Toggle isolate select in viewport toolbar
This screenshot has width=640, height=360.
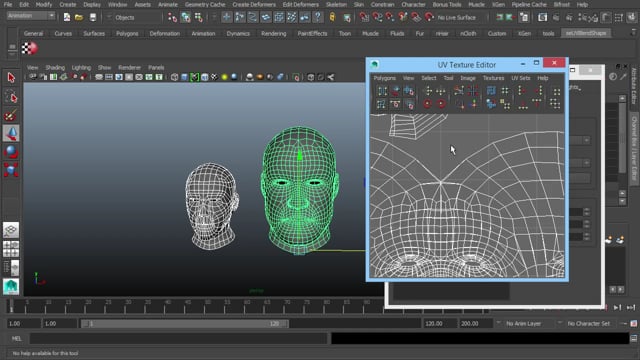coord(296,77)
